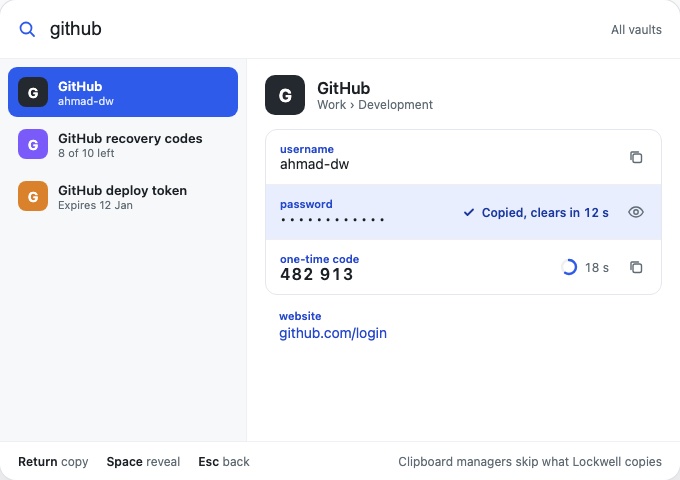This screenshot has width=680, height=480.
Task: Click the username value ahmad-dw
Action: tap(314, 164)
